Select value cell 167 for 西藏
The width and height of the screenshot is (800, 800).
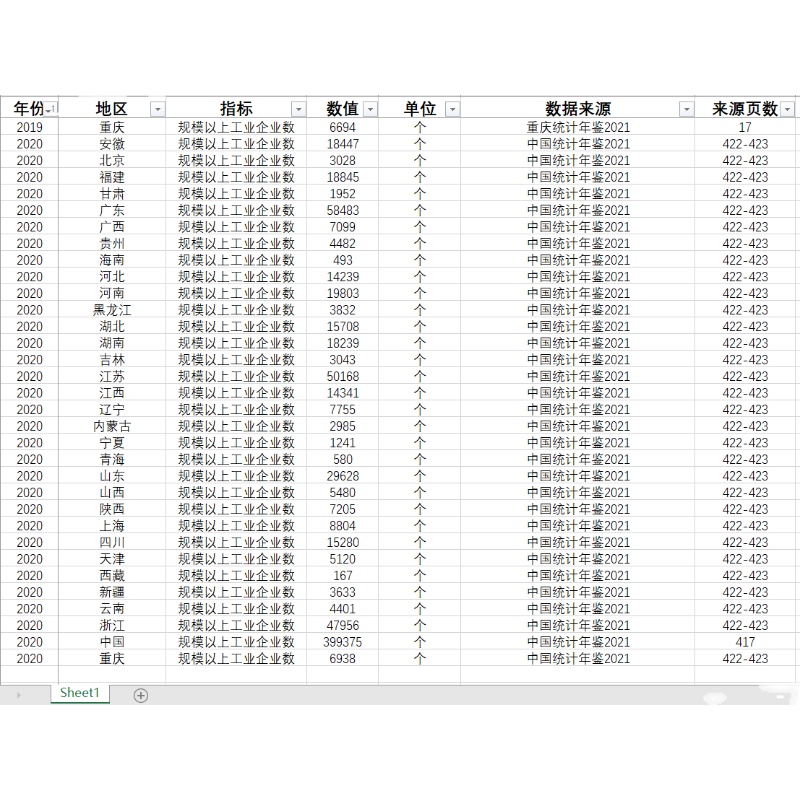(342, 575)
